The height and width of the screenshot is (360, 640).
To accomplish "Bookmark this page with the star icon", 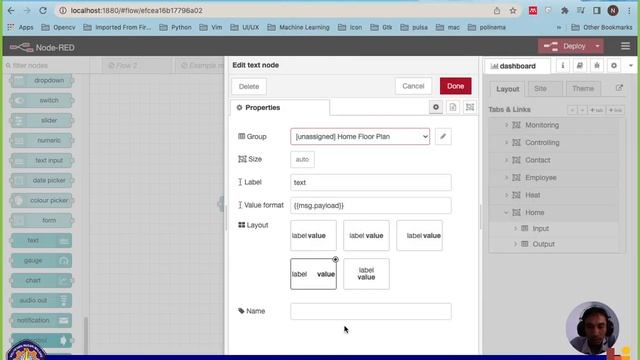I will tap(513, 11).
